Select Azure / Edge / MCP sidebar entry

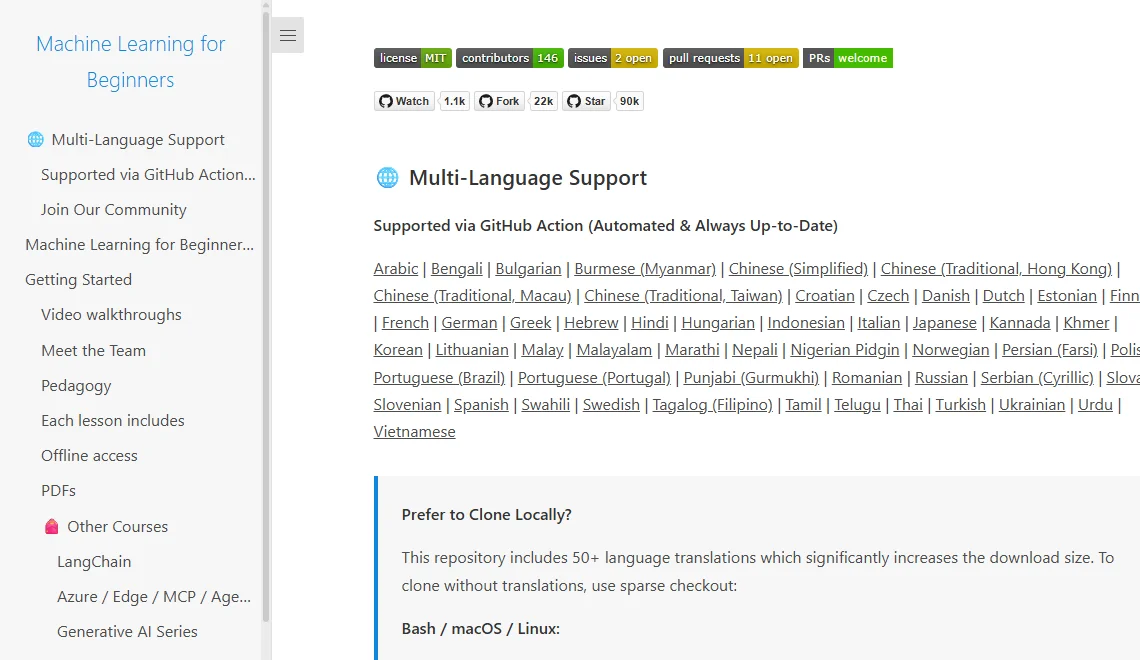click(154, 597)
